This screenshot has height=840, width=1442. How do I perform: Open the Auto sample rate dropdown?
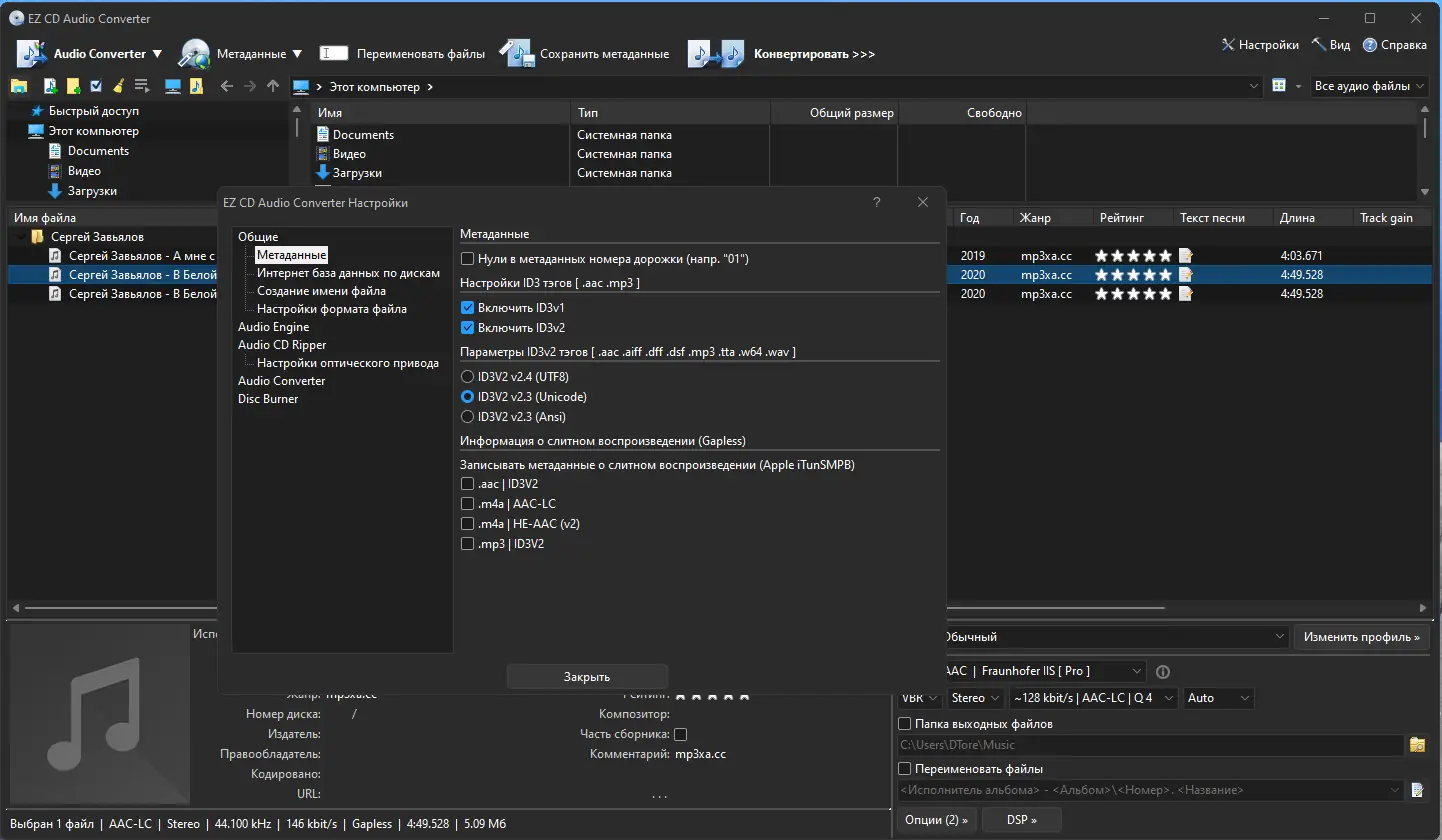pyautogui.click(x=1219, y=698)
